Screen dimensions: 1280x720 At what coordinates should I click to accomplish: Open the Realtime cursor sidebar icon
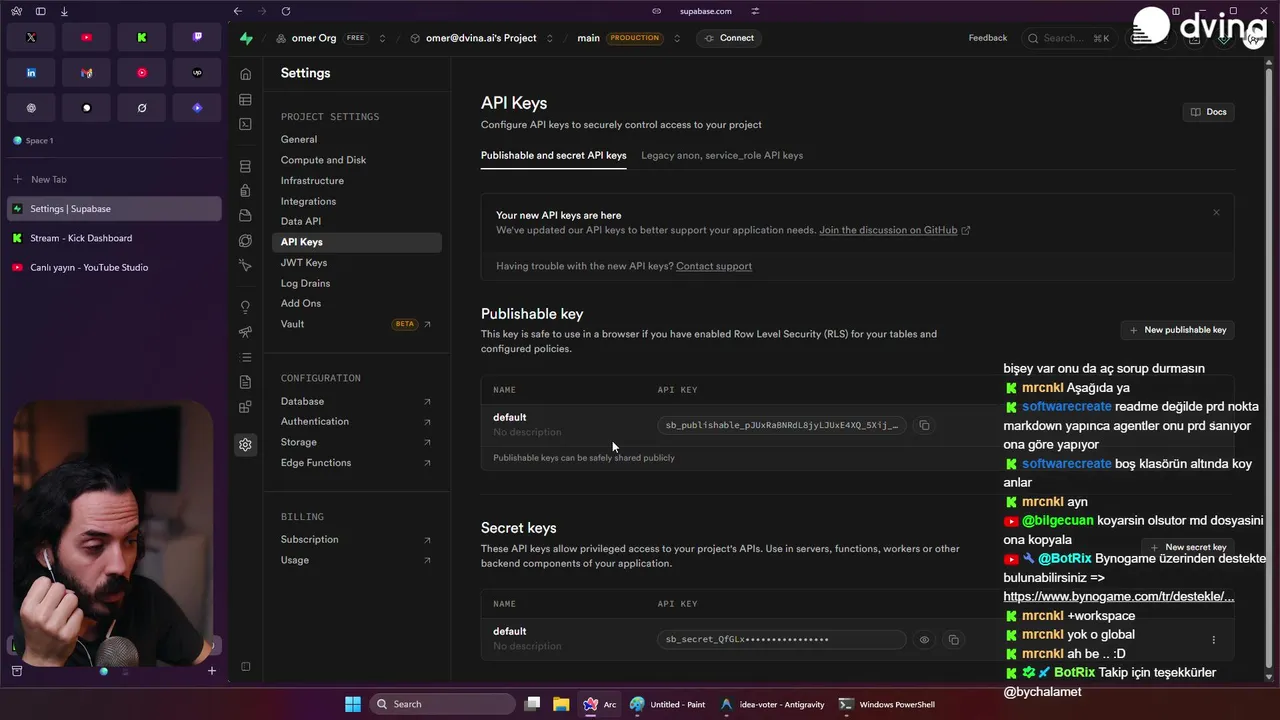click(x=245, y=265)
